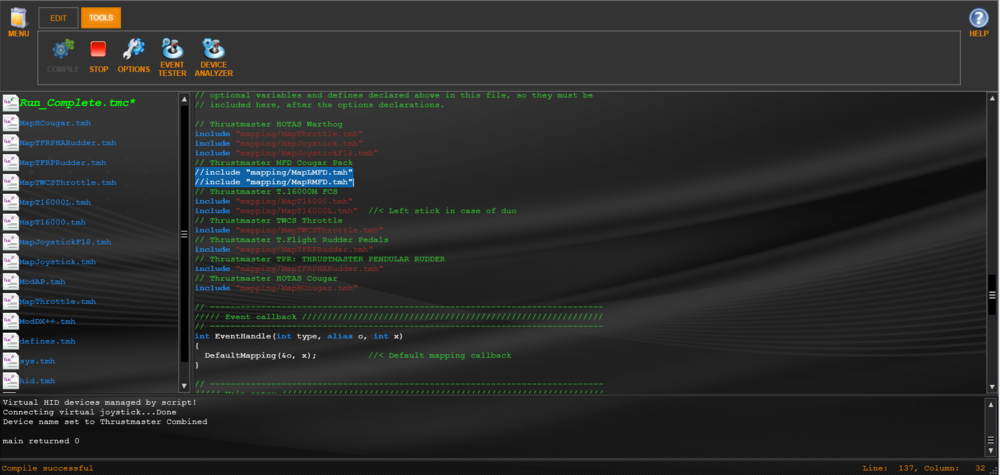
Task: Open the MapT16000L.tmh file
Action: click(55, 202)
